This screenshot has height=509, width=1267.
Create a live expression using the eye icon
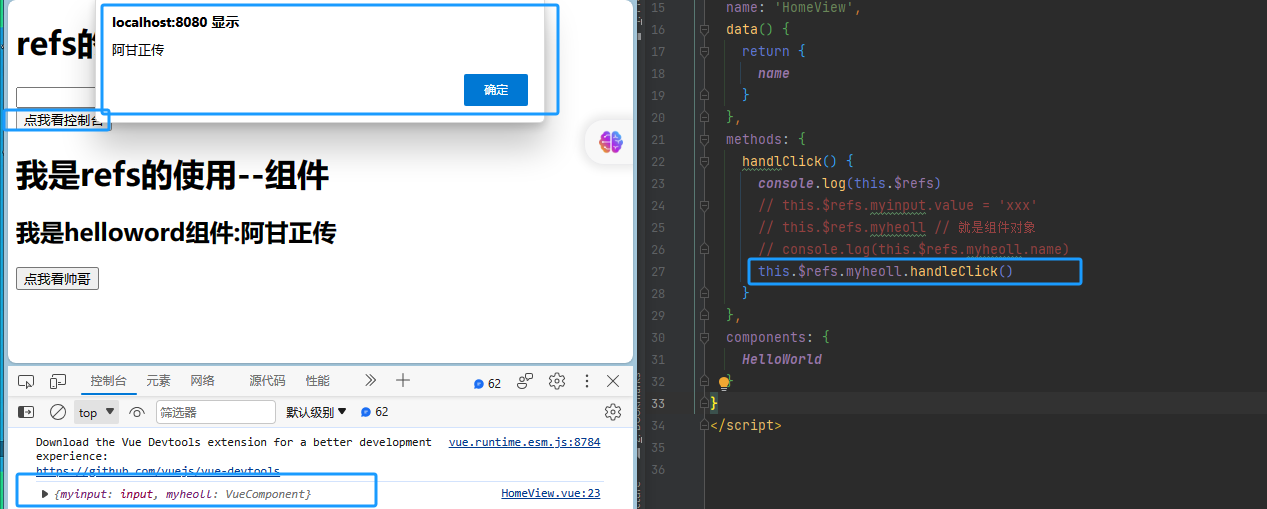pos(137,412)
